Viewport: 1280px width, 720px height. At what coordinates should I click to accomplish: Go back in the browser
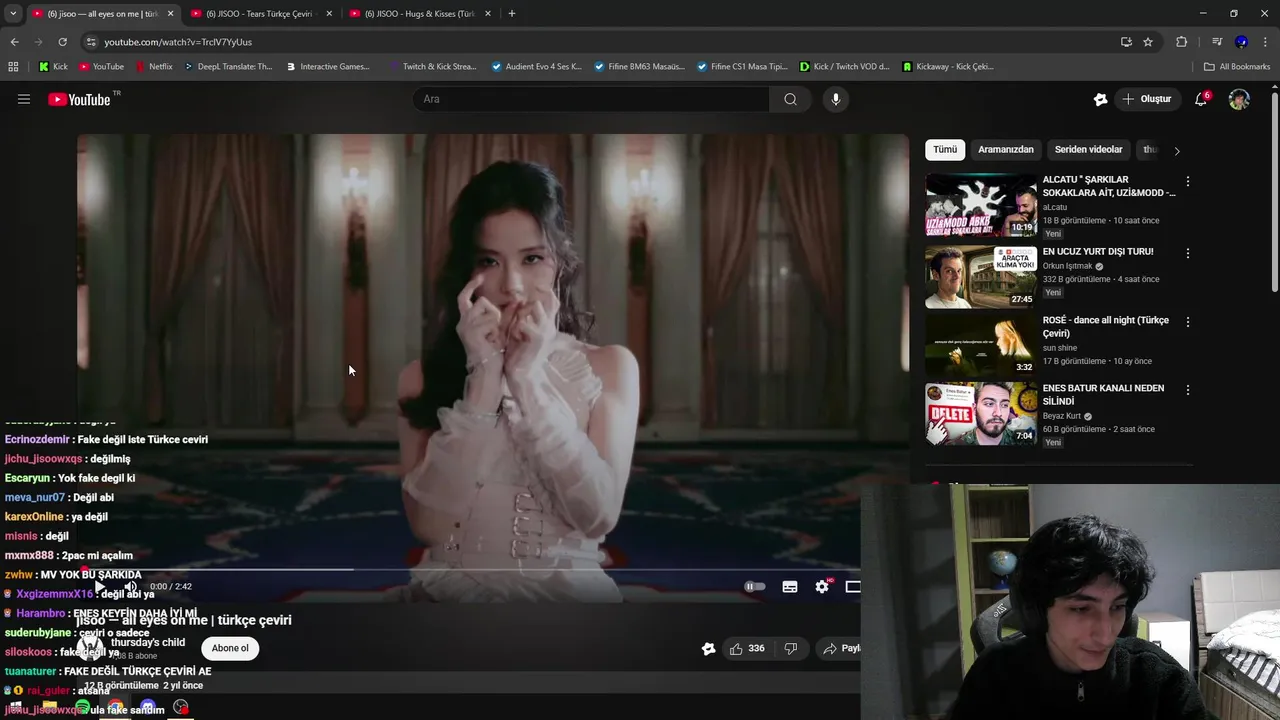click(x=14, y=42)
